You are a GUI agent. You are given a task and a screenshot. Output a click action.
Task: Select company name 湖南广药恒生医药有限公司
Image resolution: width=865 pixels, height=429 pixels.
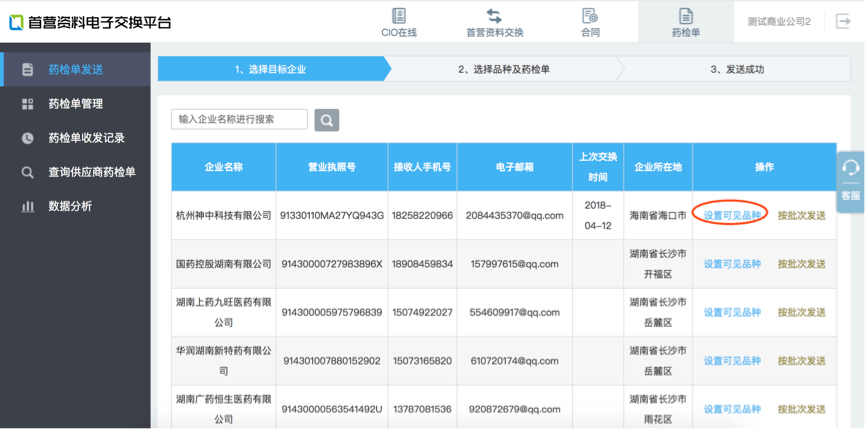(x=223, y=410)
